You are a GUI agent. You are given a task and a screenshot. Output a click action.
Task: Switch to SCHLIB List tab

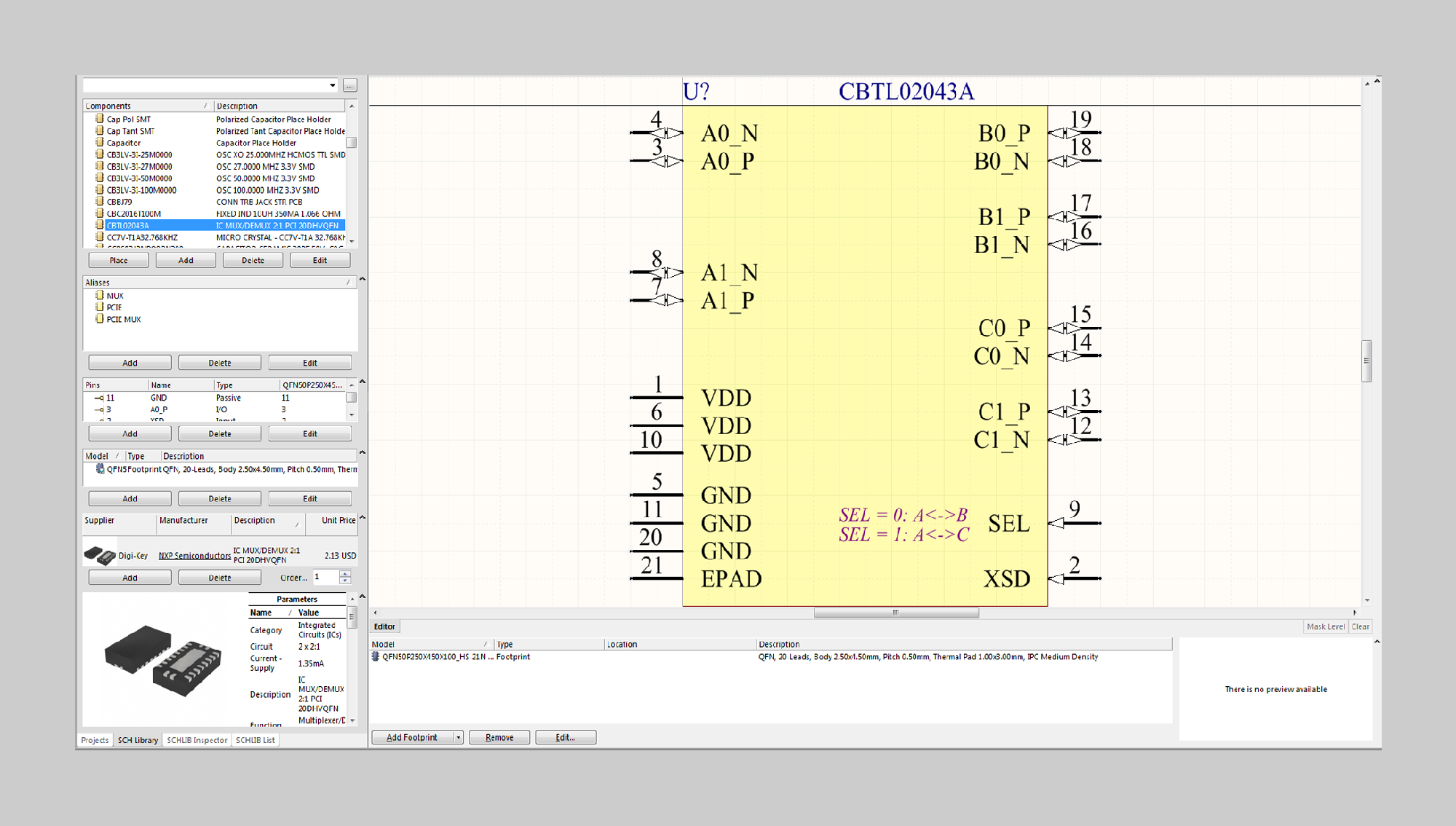(255, 740)
